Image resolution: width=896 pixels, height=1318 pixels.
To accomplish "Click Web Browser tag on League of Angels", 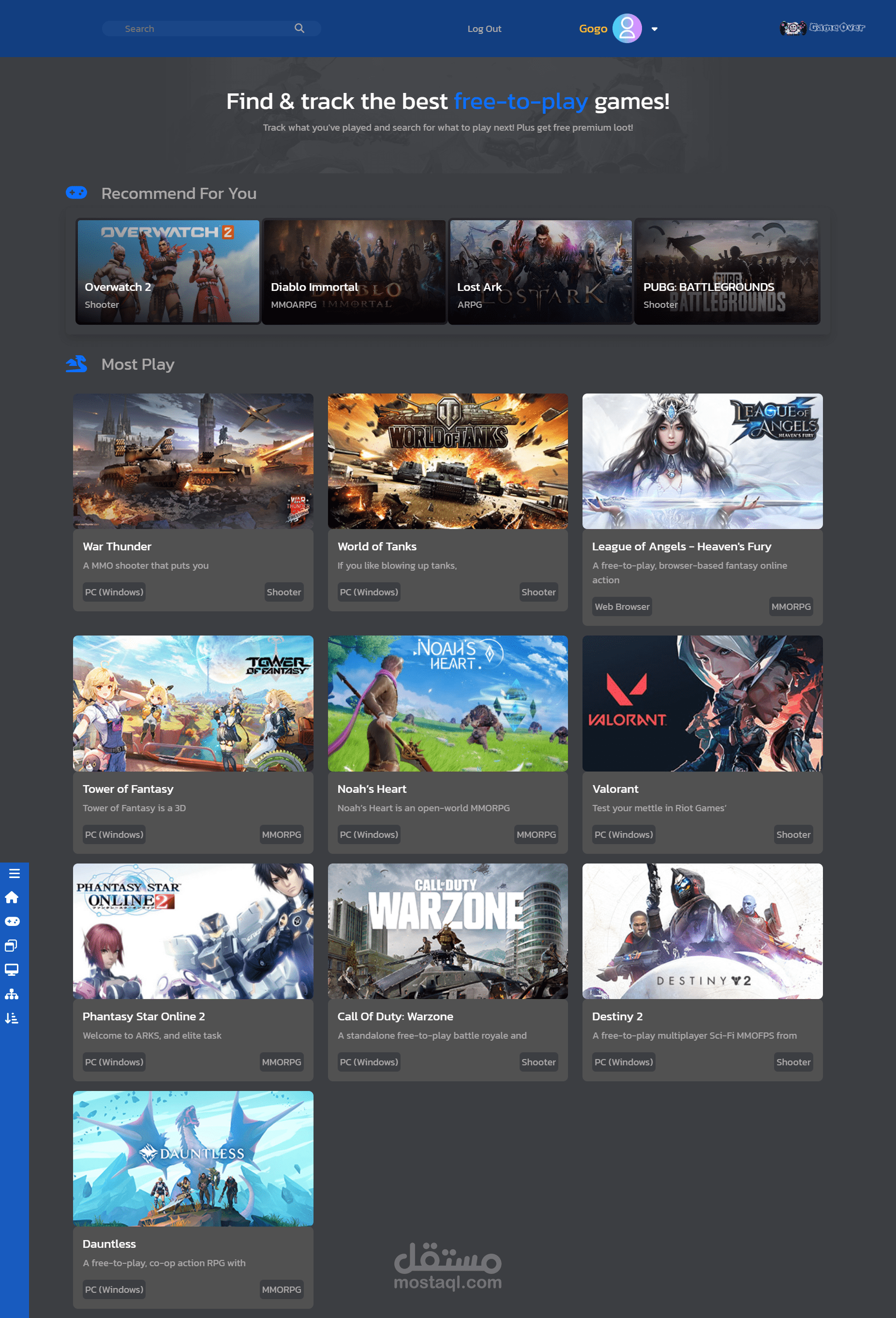I will click(622, 606).
